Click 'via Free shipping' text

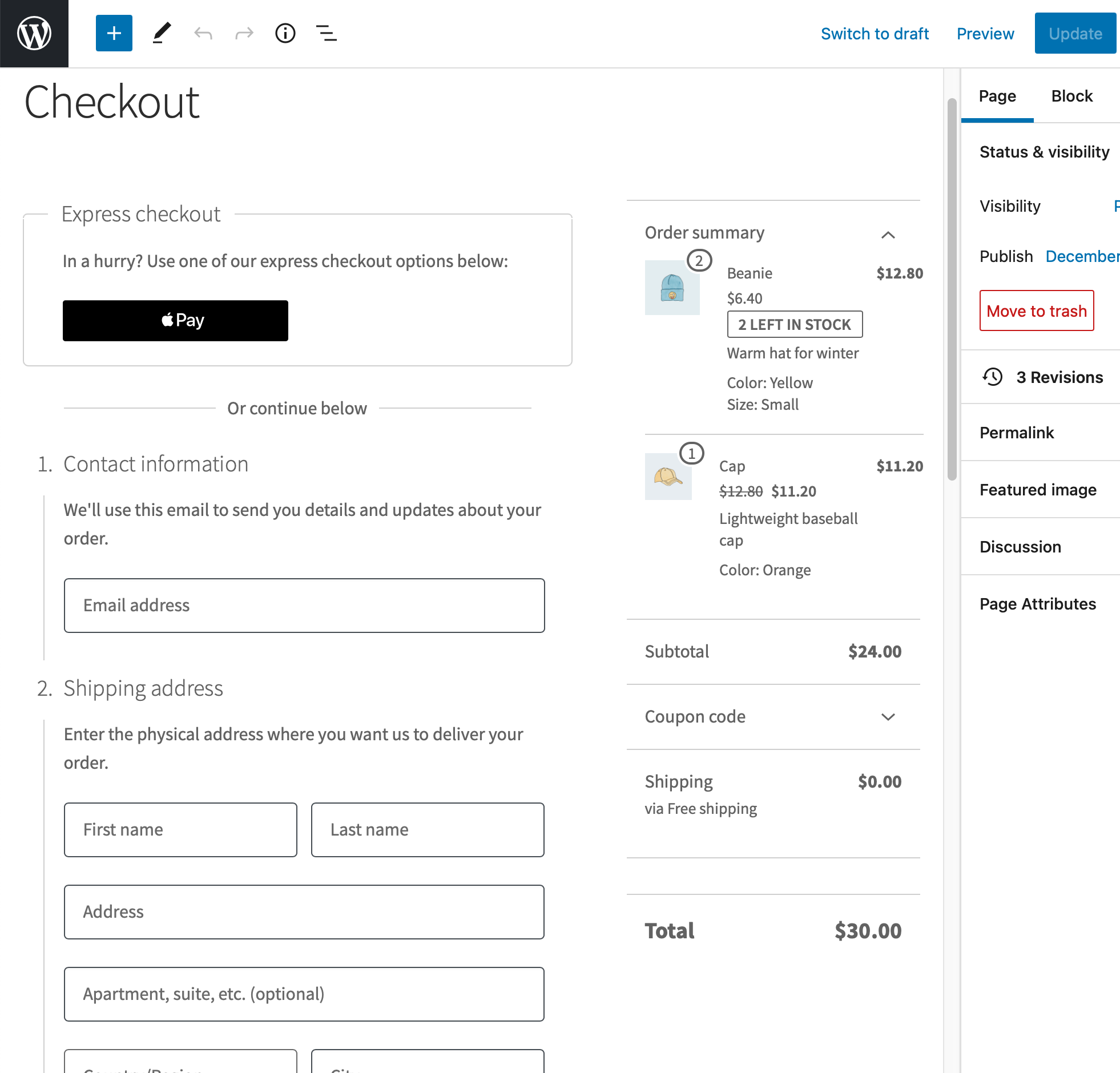[x=700, y=809]
